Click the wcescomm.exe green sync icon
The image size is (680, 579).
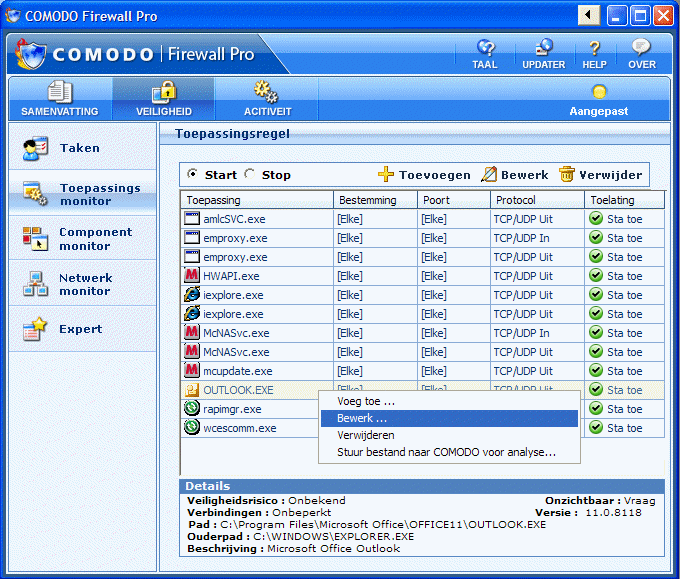tap(192, 427)
